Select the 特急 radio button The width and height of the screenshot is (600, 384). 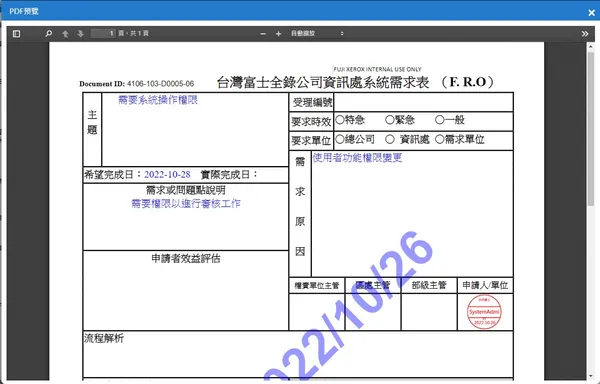pyautogui.click(x=339, y=120)
